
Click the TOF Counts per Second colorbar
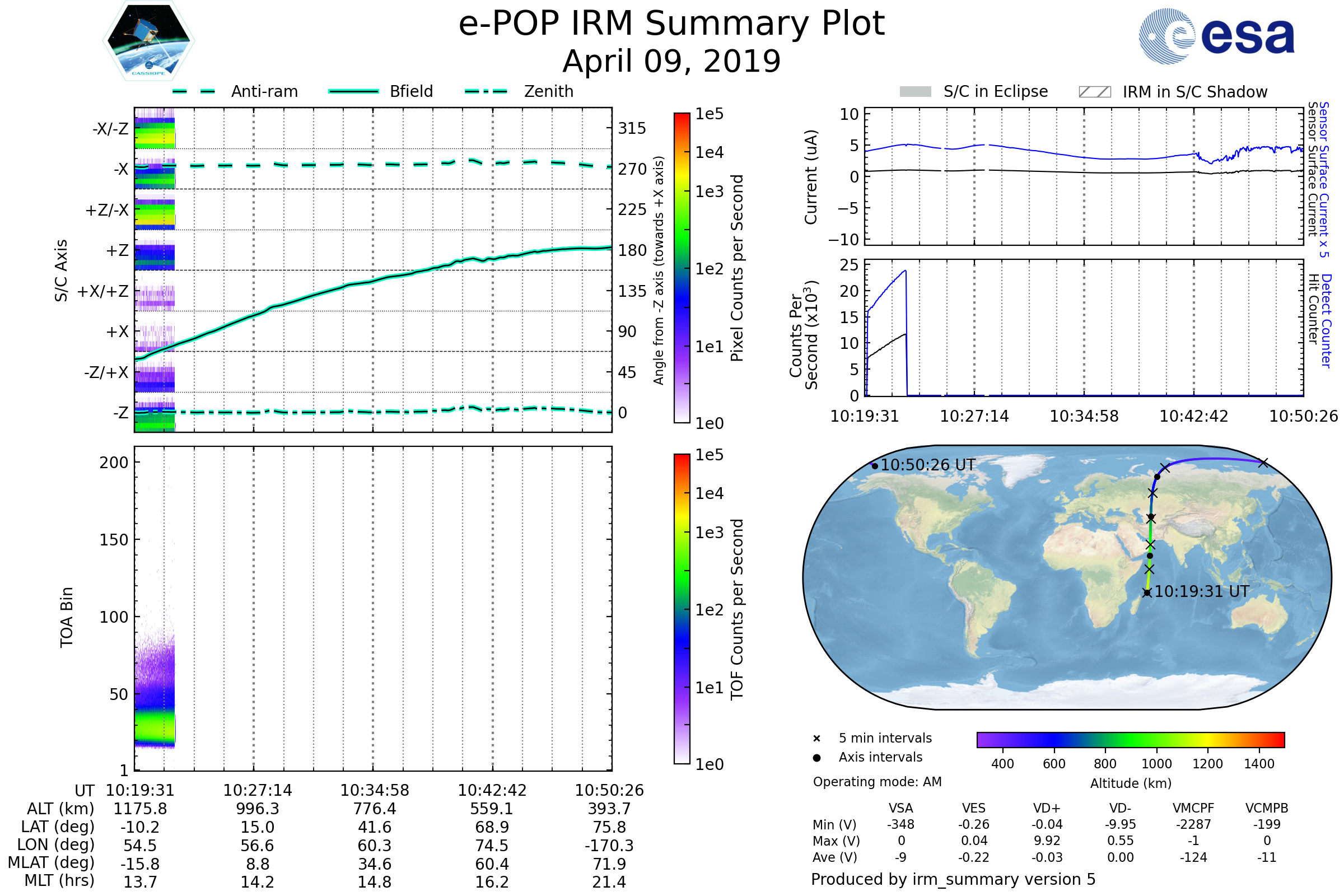coord(682,609)
